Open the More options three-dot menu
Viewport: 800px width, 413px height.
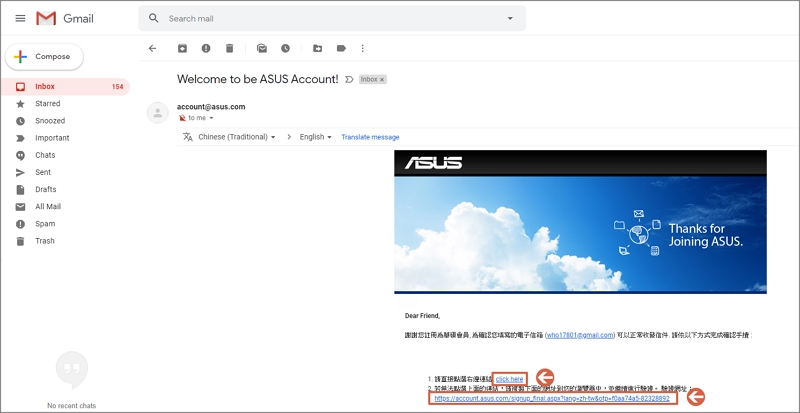click(363, 48)
